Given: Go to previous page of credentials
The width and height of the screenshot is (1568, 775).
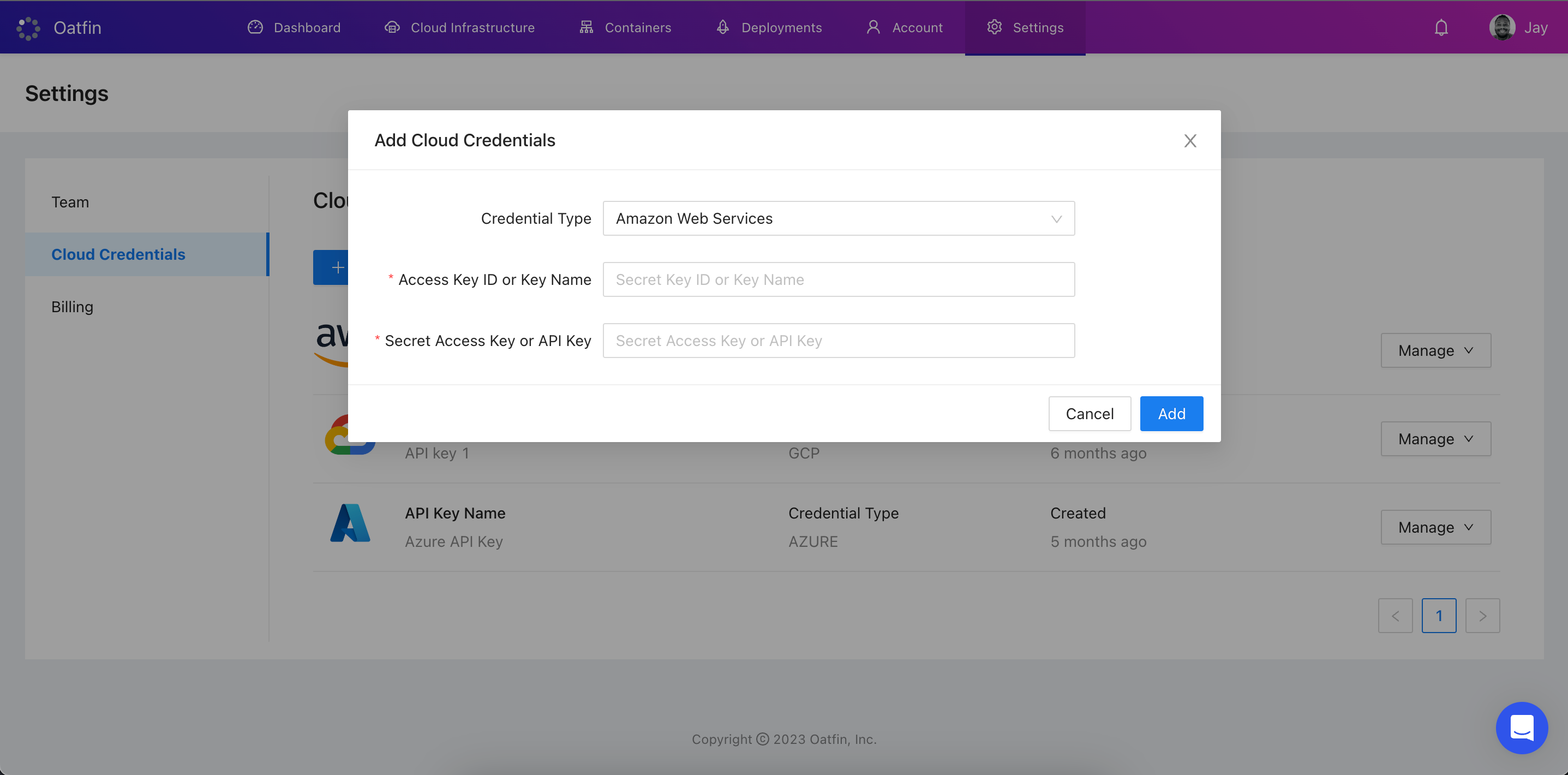Looking at the screenshot, I should (x=1395, y=616).
